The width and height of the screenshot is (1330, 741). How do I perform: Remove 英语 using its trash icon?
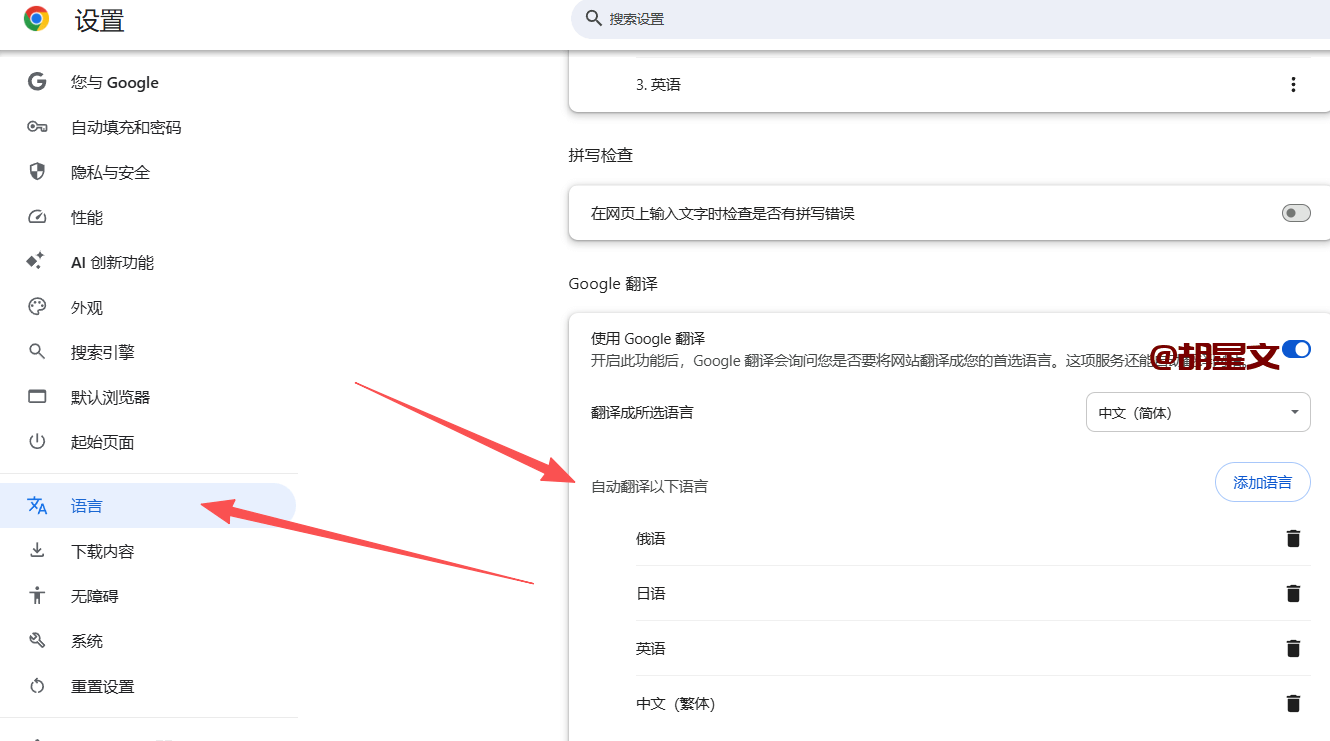pyautogui.click(x=1293, y=649)
